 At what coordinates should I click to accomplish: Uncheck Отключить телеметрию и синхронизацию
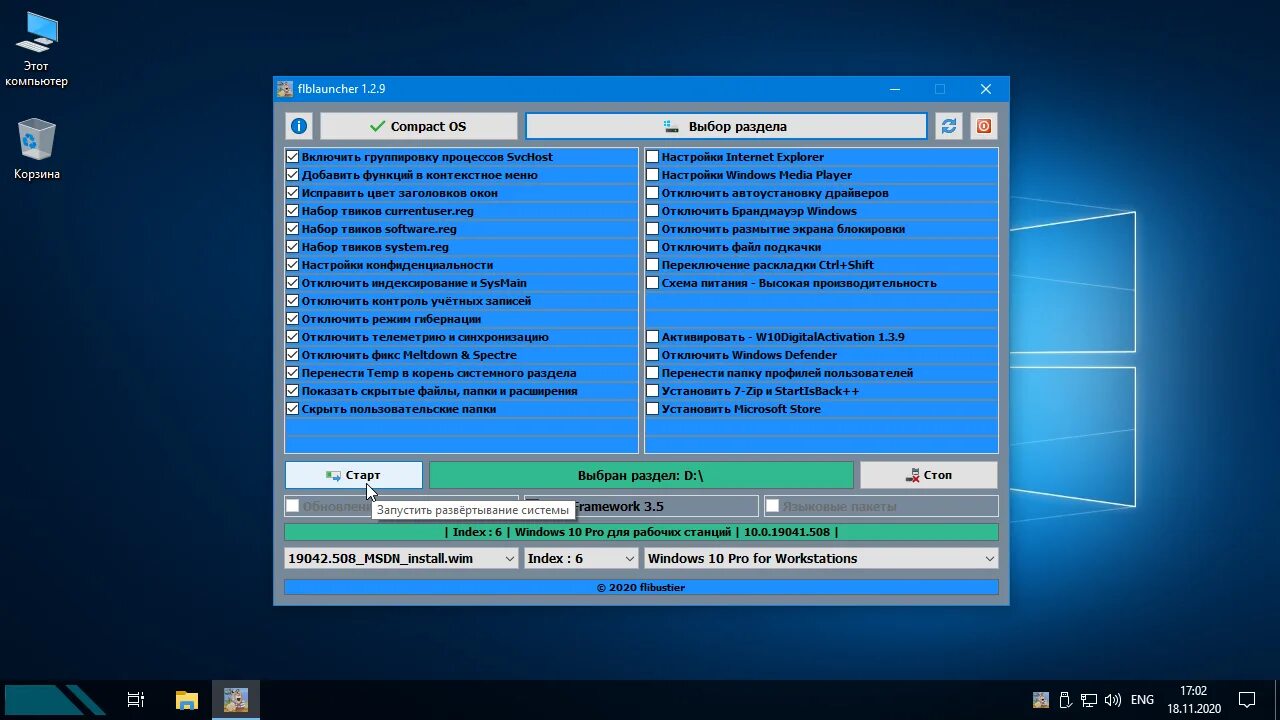coord(293,337)
